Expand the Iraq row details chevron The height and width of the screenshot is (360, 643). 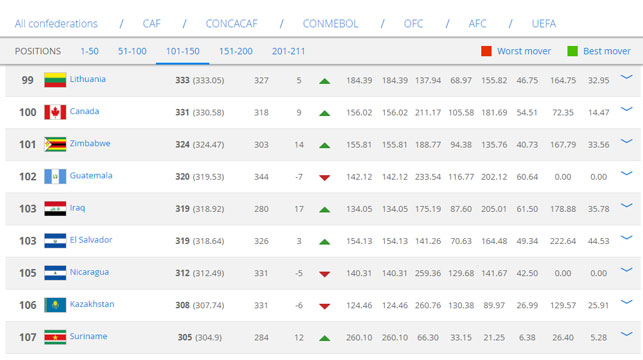point(626,205)
